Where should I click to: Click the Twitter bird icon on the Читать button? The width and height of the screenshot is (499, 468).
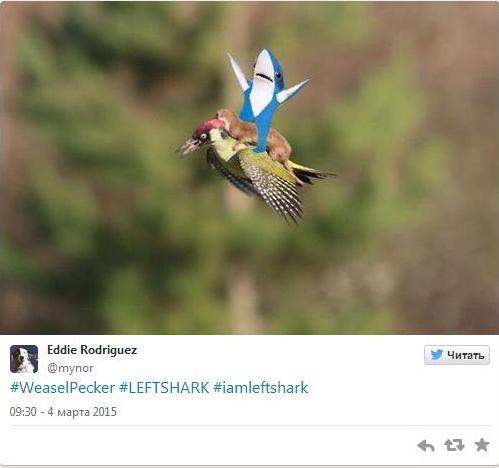436,355
